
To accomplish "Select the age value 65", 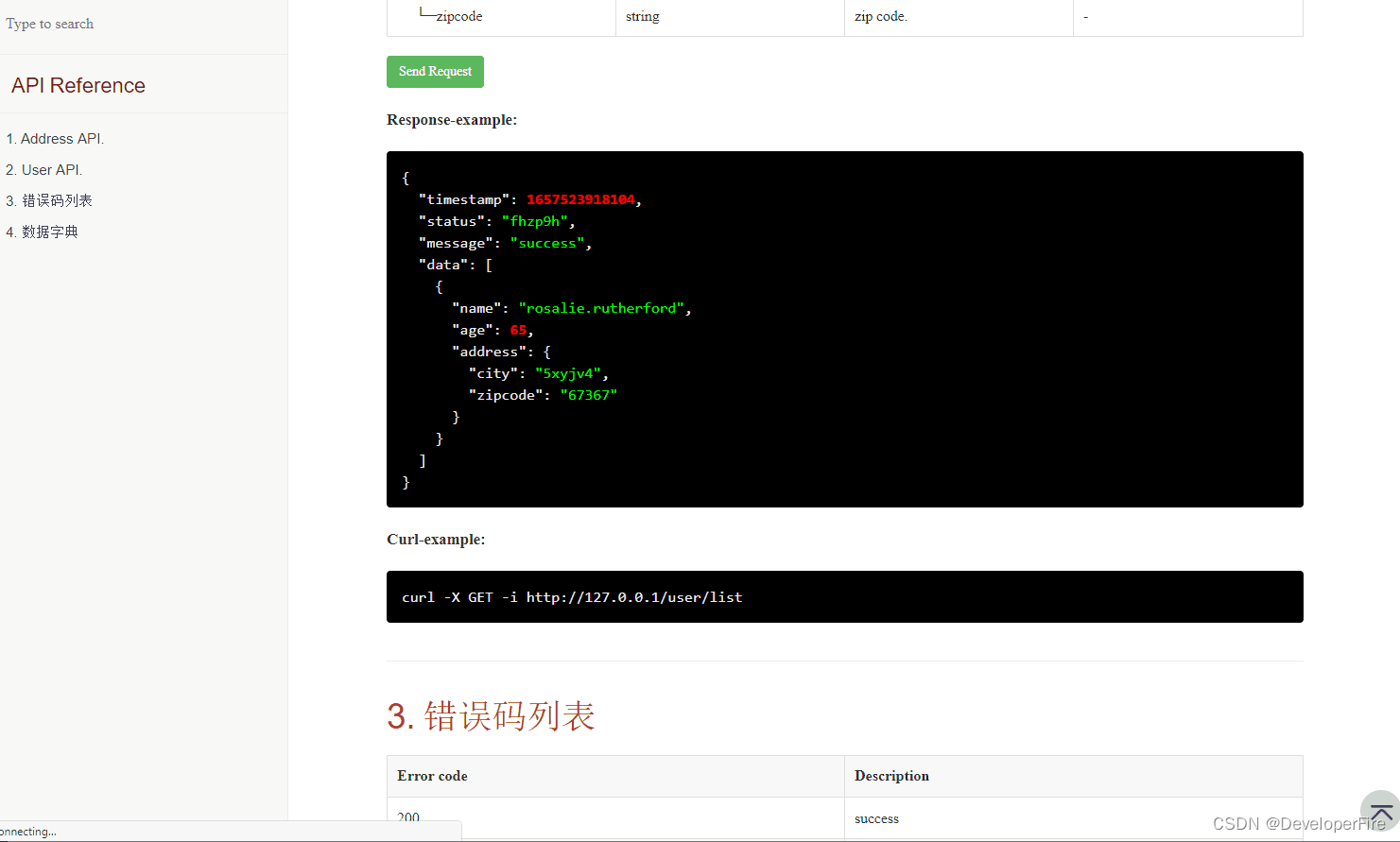I will (x=518, y=330).
